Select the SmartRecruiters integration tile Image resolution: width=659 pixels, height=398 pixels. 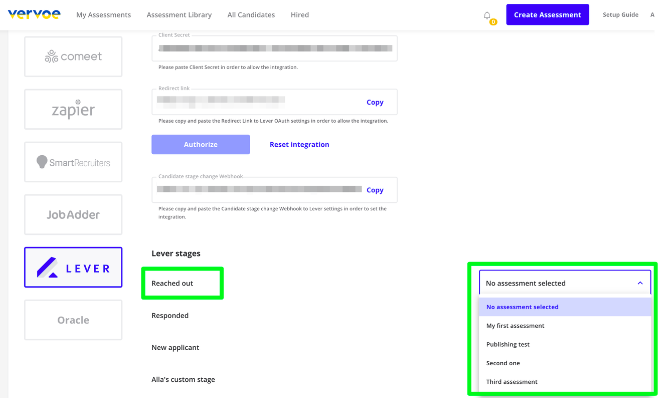73,162
